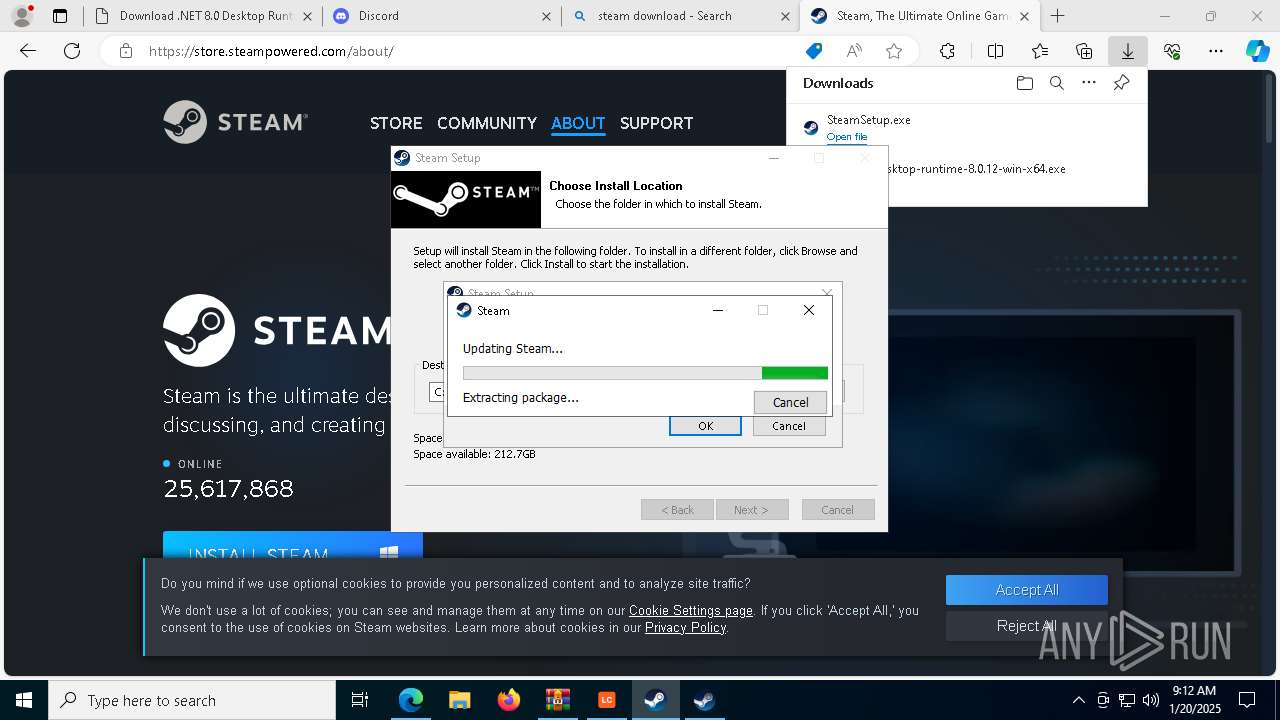Pin the Downloads panel
Screen dimensions: 1280x720
click(1121, 83)
